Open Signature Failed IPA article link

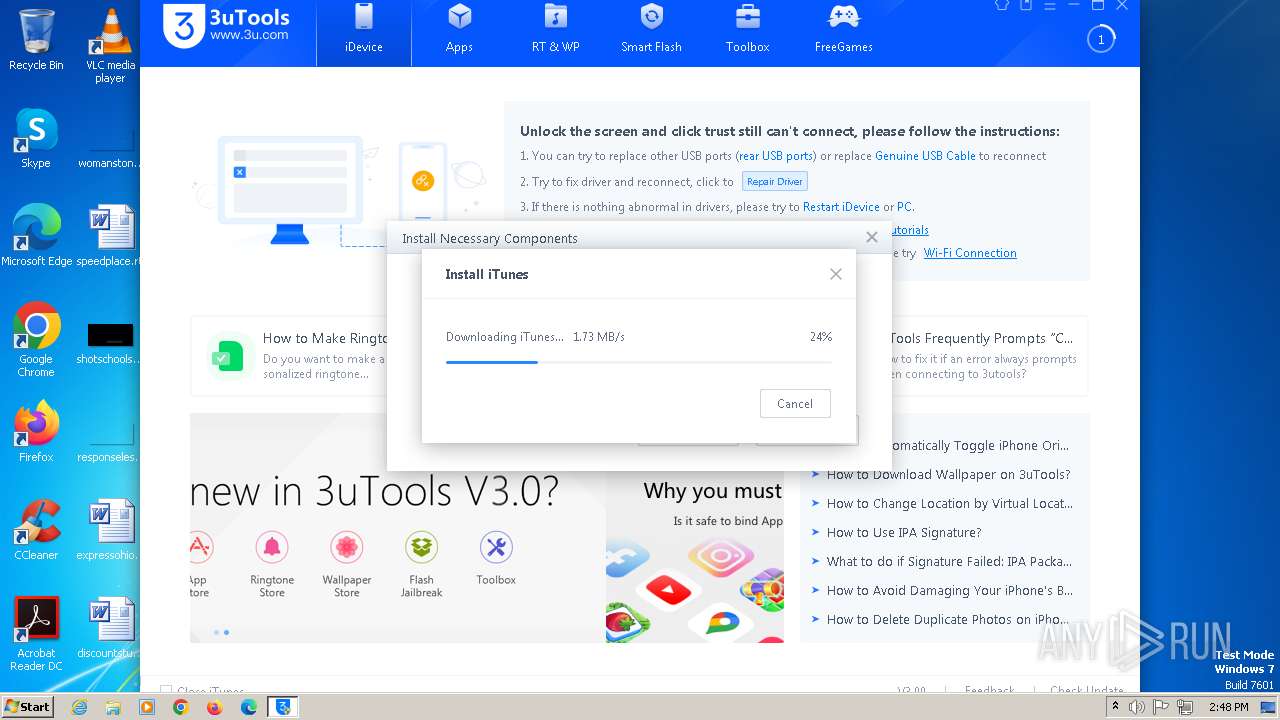(x=949, y=562)
